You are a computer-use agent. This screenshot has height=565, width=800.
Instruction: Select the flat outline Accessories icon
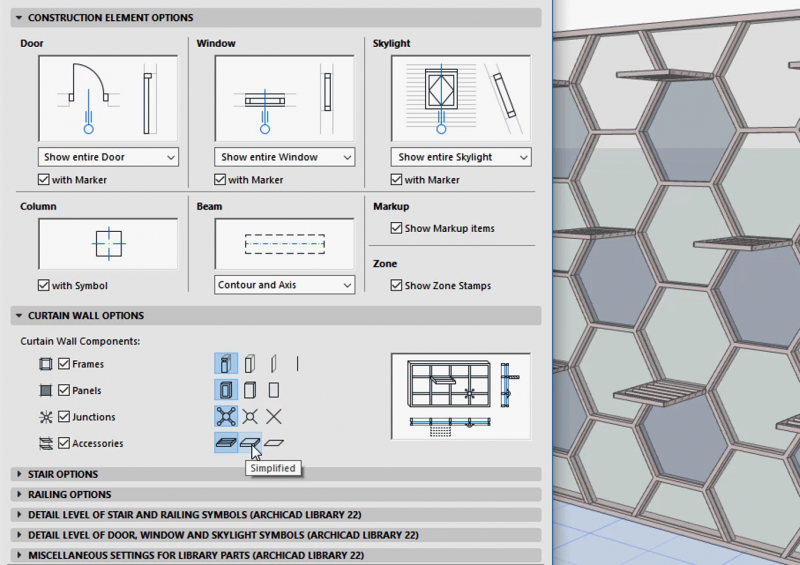pos(274,443)
